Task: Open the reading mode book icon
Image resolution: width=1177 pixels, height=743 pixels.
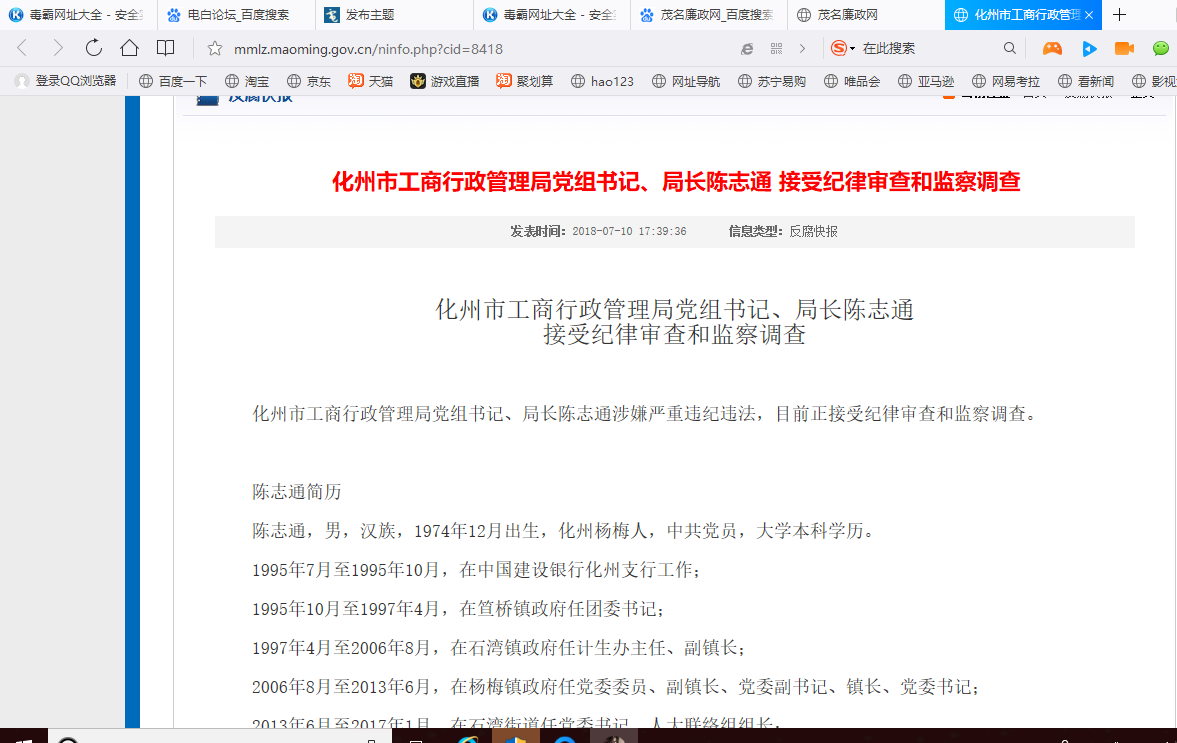Action: 165,48
